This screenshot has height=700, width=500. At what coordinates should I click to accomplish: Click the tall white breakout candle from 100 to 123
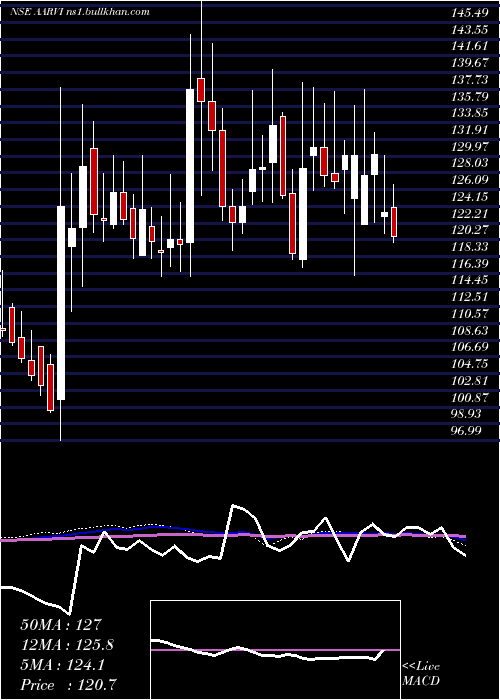[x=61, y=303]
